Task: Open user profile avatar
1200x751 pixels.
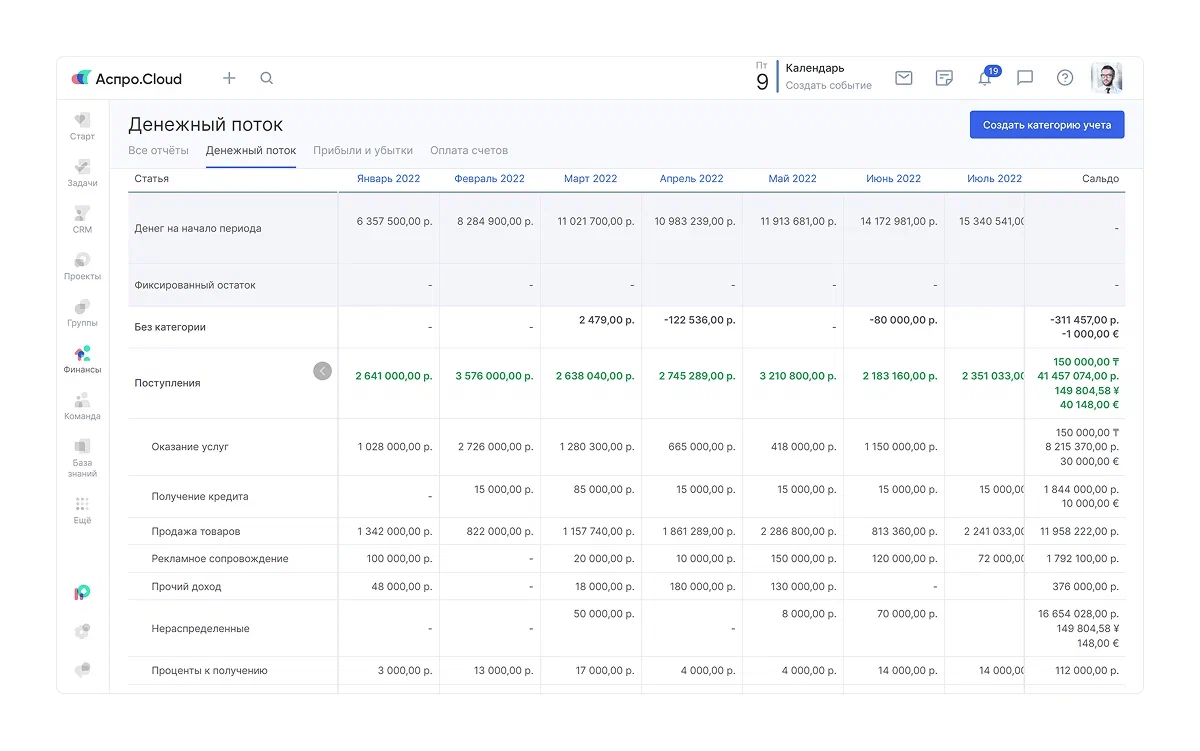Action: (1106, 78)
